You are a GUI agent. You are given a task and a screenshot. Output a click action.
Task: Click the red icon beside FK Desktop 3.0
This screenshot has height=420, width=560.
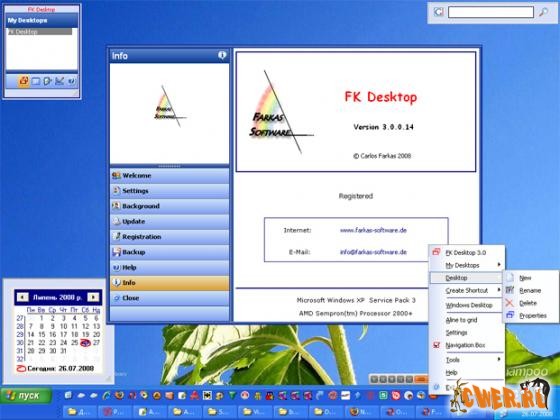pyautogui.click(x=436, y=251)
